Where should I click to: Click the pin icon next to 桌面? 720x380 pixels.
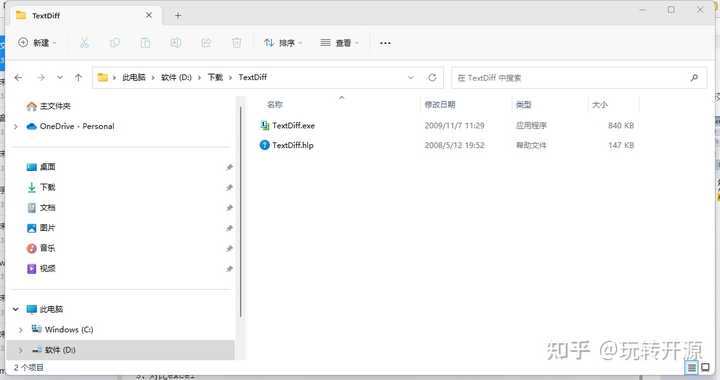point(229,167)
